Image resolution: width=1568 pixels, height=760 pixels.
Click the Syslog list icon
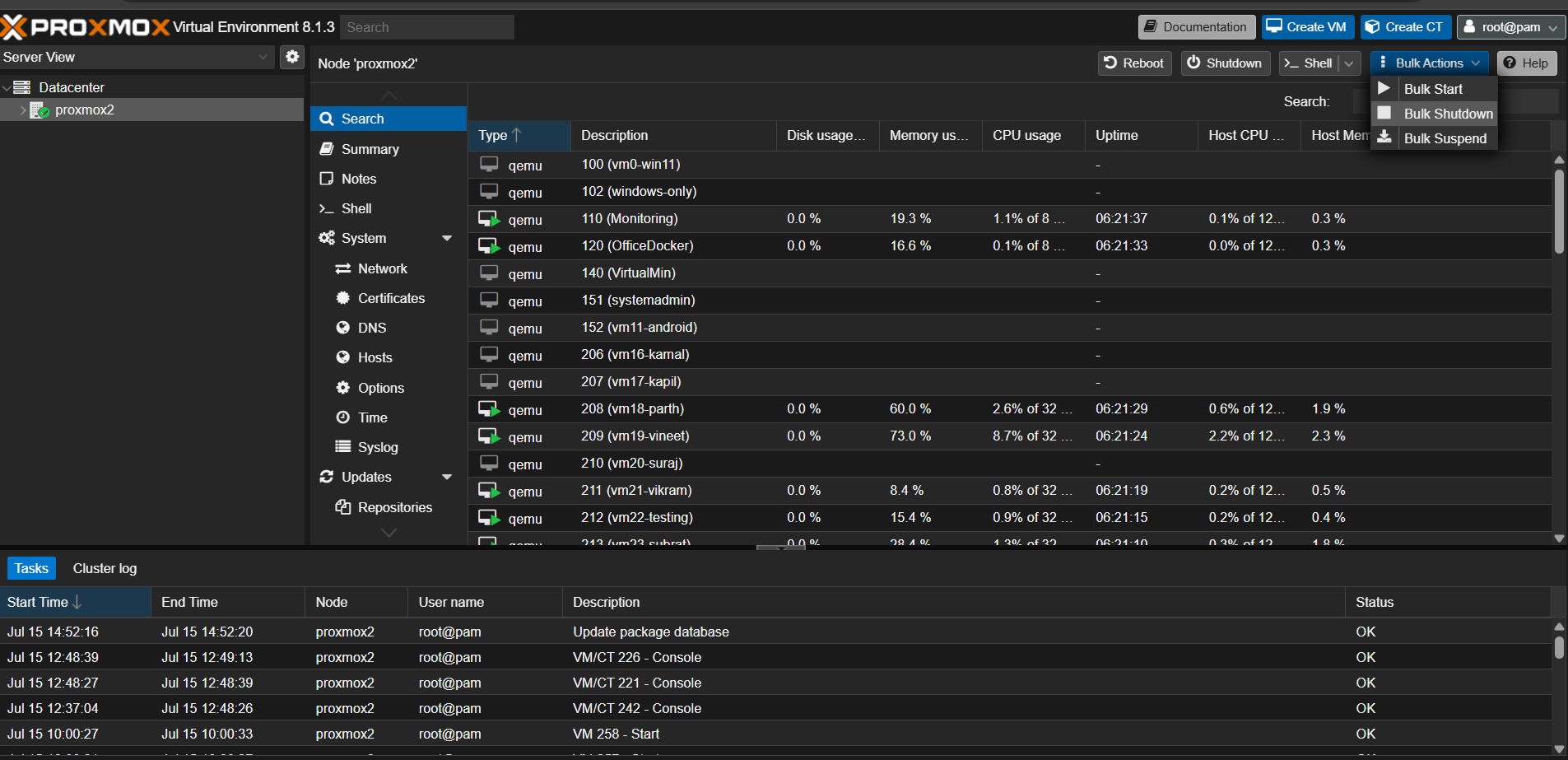click(x=343, y=447)
